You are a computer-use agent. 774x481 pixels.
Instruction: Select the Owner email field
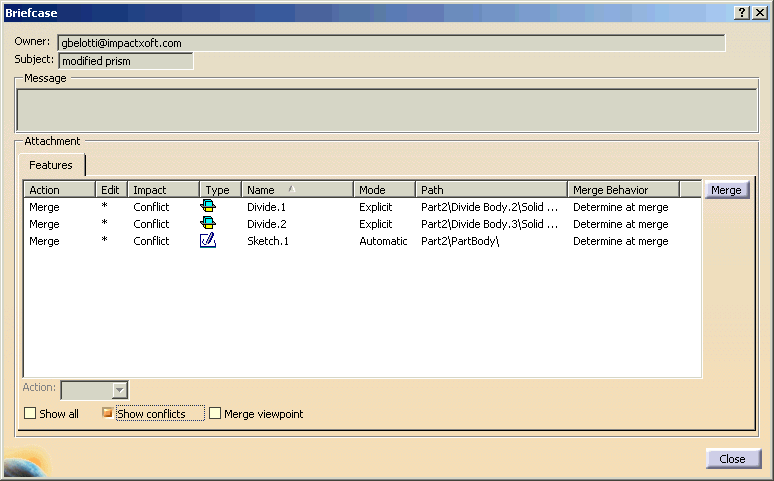click(390, 43)
